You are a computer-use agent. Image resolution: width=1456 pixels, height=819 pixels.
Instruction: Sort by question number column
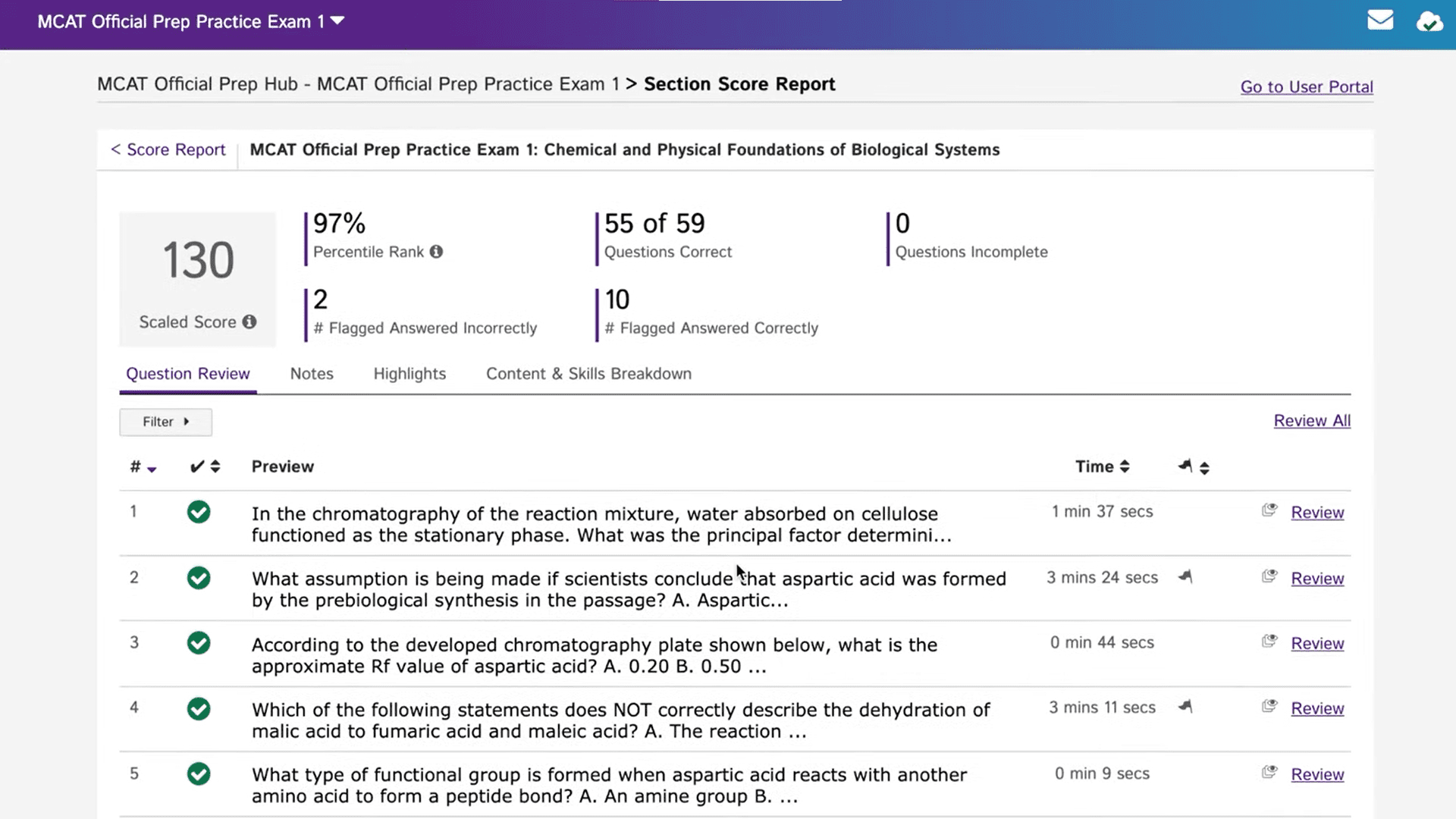click(x=142, y=467)
